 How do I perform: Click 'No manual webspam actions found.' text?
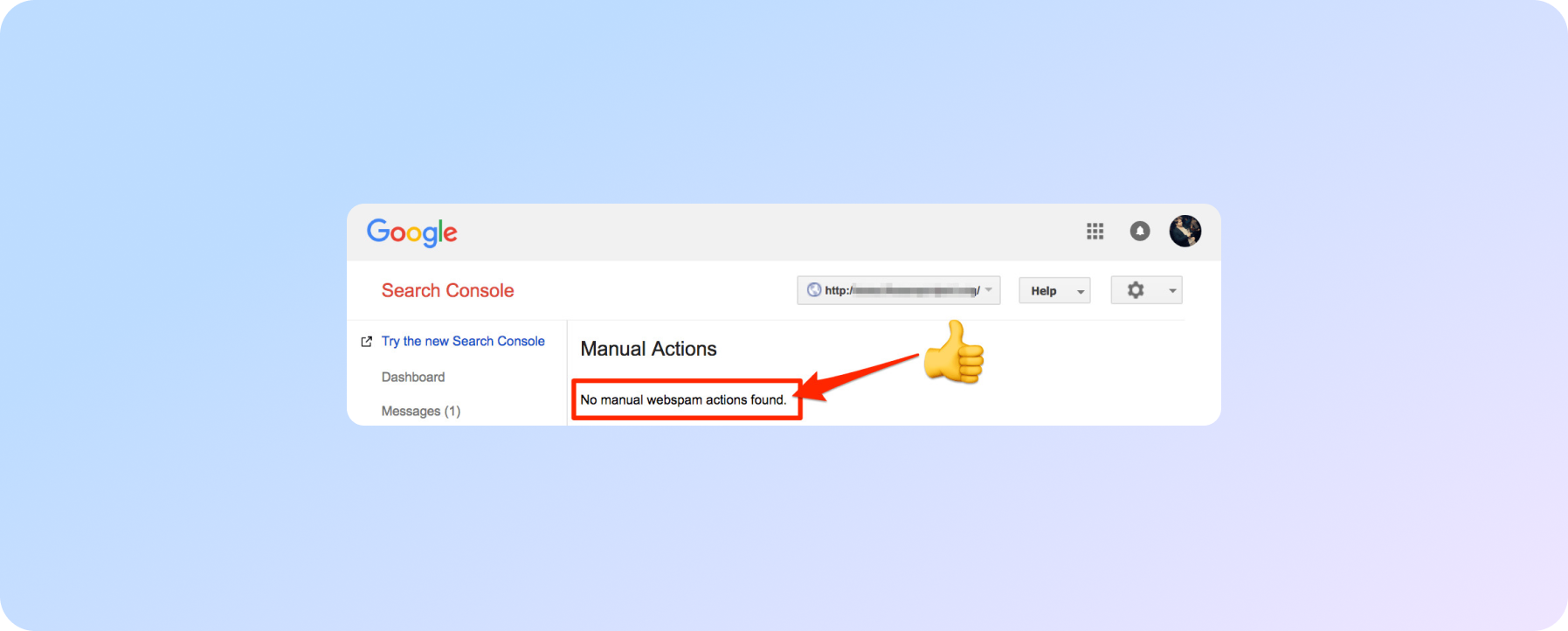(683, 399)
